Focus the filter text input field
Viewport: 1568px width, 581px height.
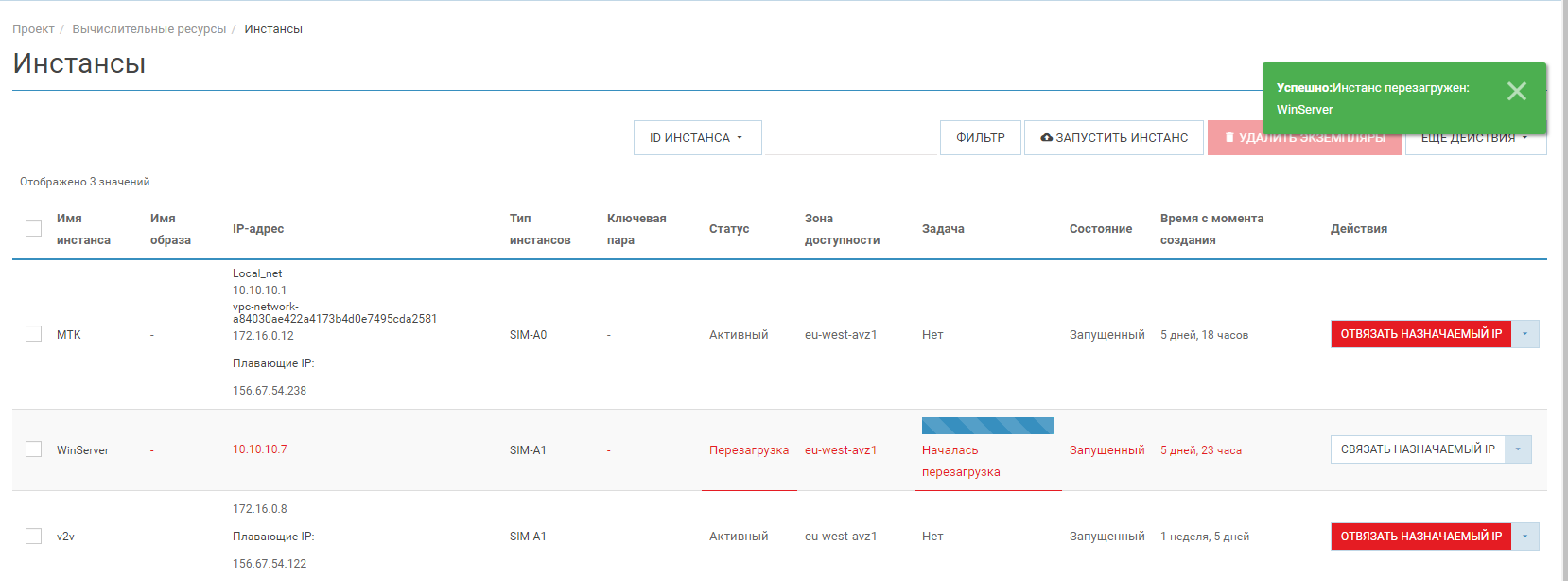pyautogui.click(x=849, y=138)
